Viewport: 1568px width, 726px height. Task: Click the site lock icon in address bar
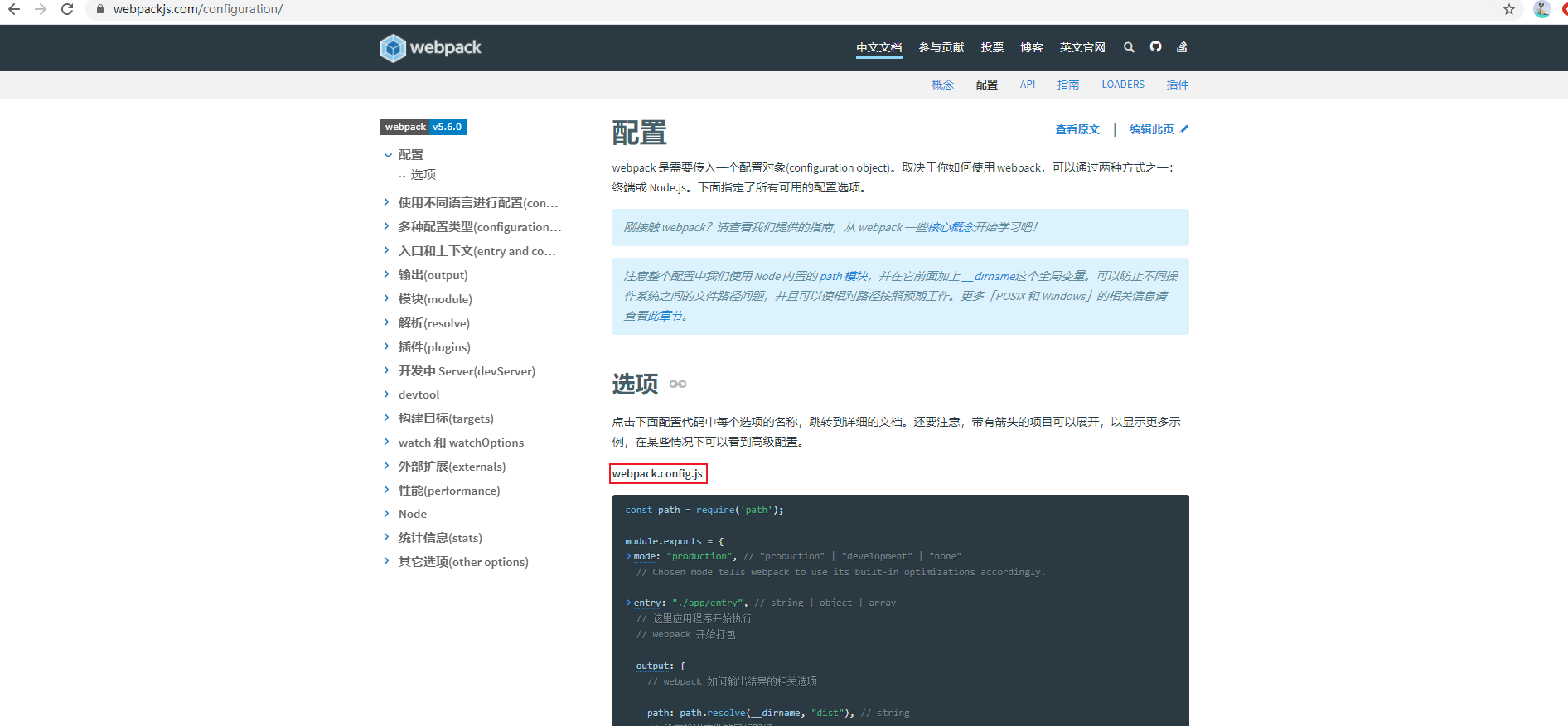[100, 9]
